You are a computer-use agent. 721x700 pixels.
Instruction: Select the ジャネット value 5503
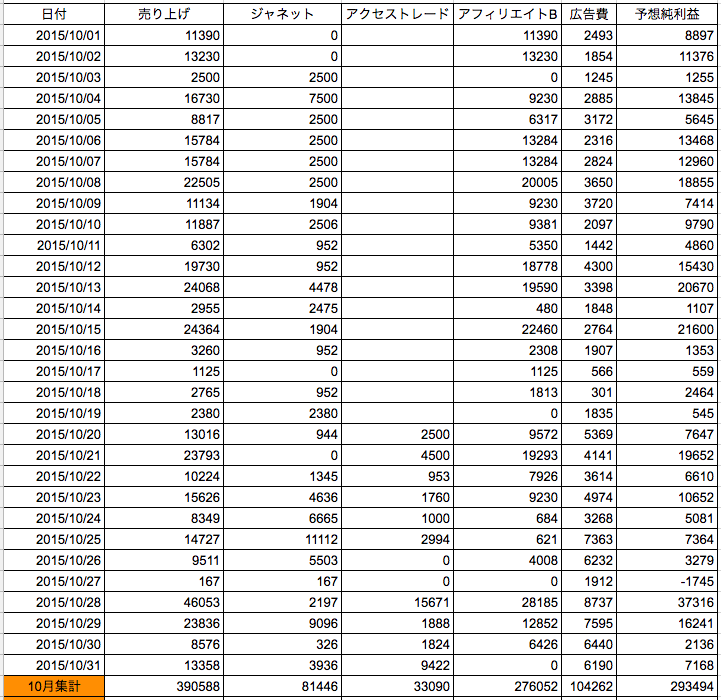(x=282, y=561)
